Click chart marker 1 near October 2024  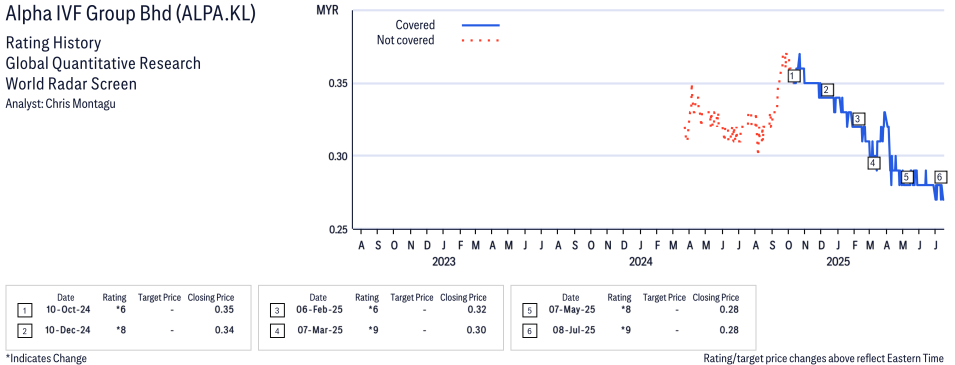793,76
